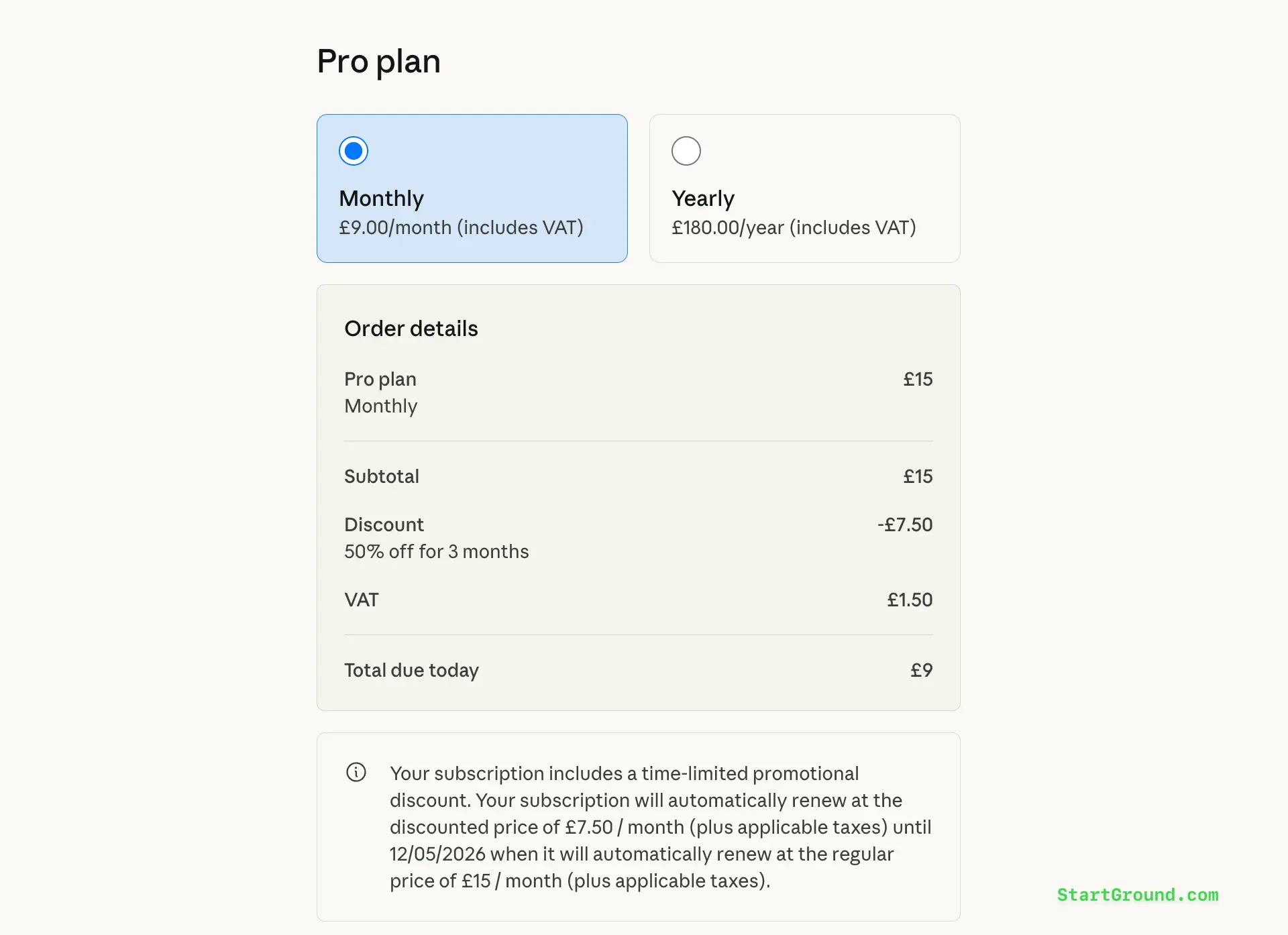Choose the Yearly £180.00/year billing option
Viewport: 1288px width, 935px height.
[804, 188]
